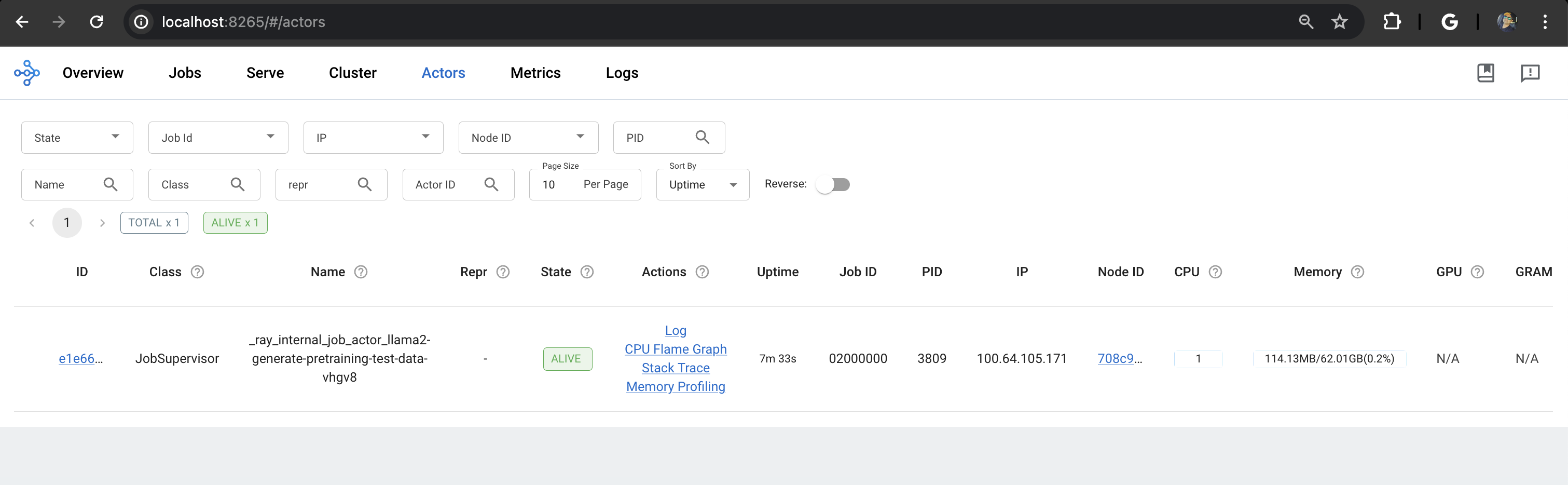
Task: Open the Overview tab
Action: 93,73
